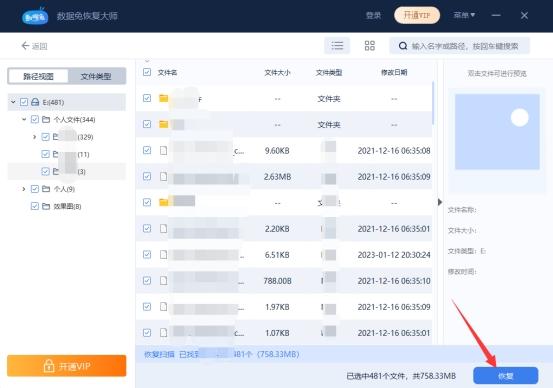The image size is (553, 388).
Task: Expand the 个人(9) folder node
Action: point(24,189)
